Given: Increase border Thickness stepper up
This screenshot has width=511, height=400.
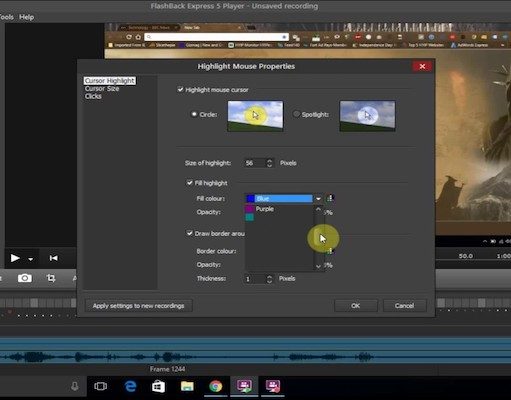Looking at the screenshot, I should (x=269, y=276).
